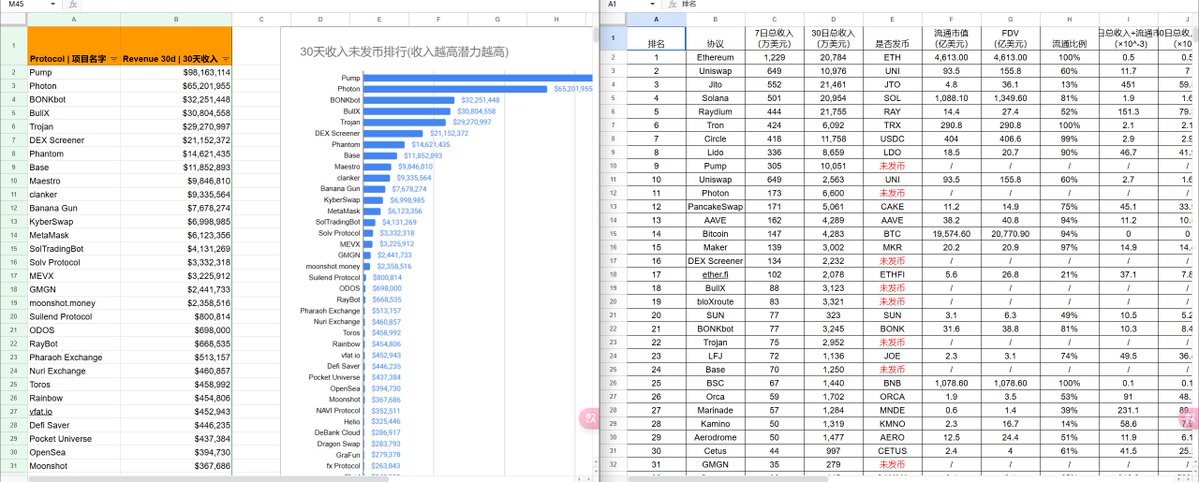
Task: Click the Photon bar in the chart
Action: [x=455, y=90]
